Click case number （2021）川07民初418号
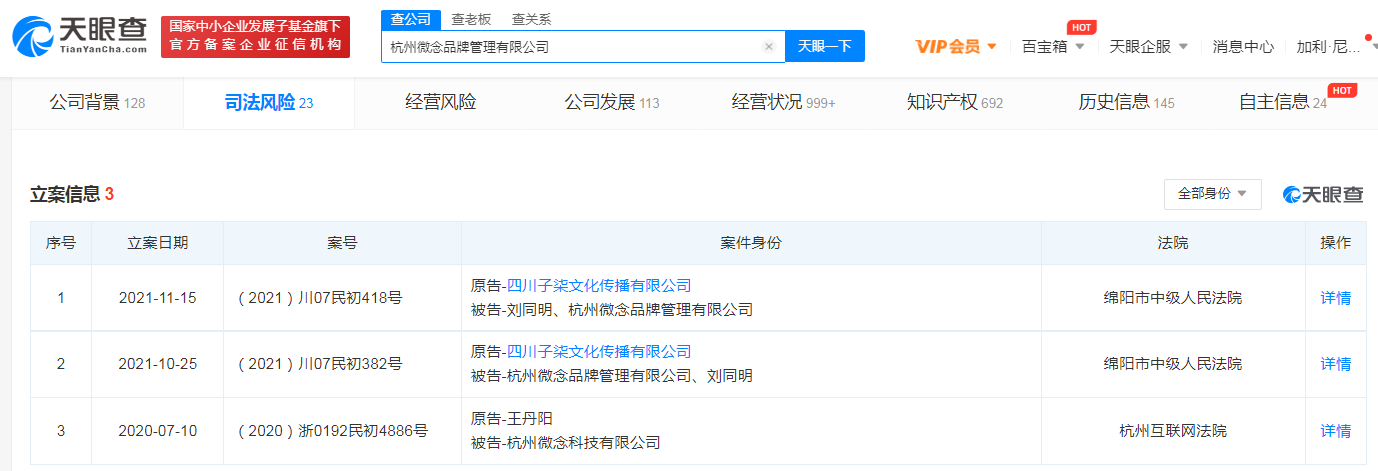This screenshot has height=471, width=1378. coord(320,298)
